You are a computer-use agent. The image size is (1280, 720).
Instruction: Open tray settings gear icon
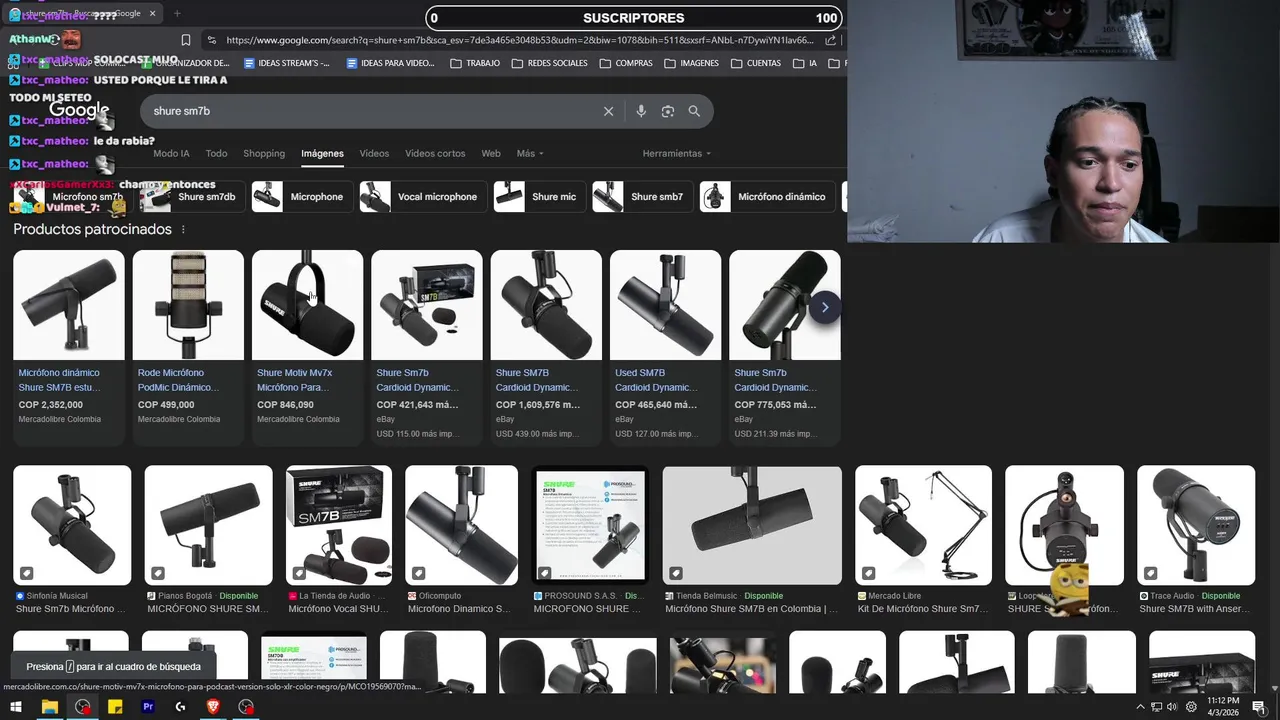[x=1191, y=707]
